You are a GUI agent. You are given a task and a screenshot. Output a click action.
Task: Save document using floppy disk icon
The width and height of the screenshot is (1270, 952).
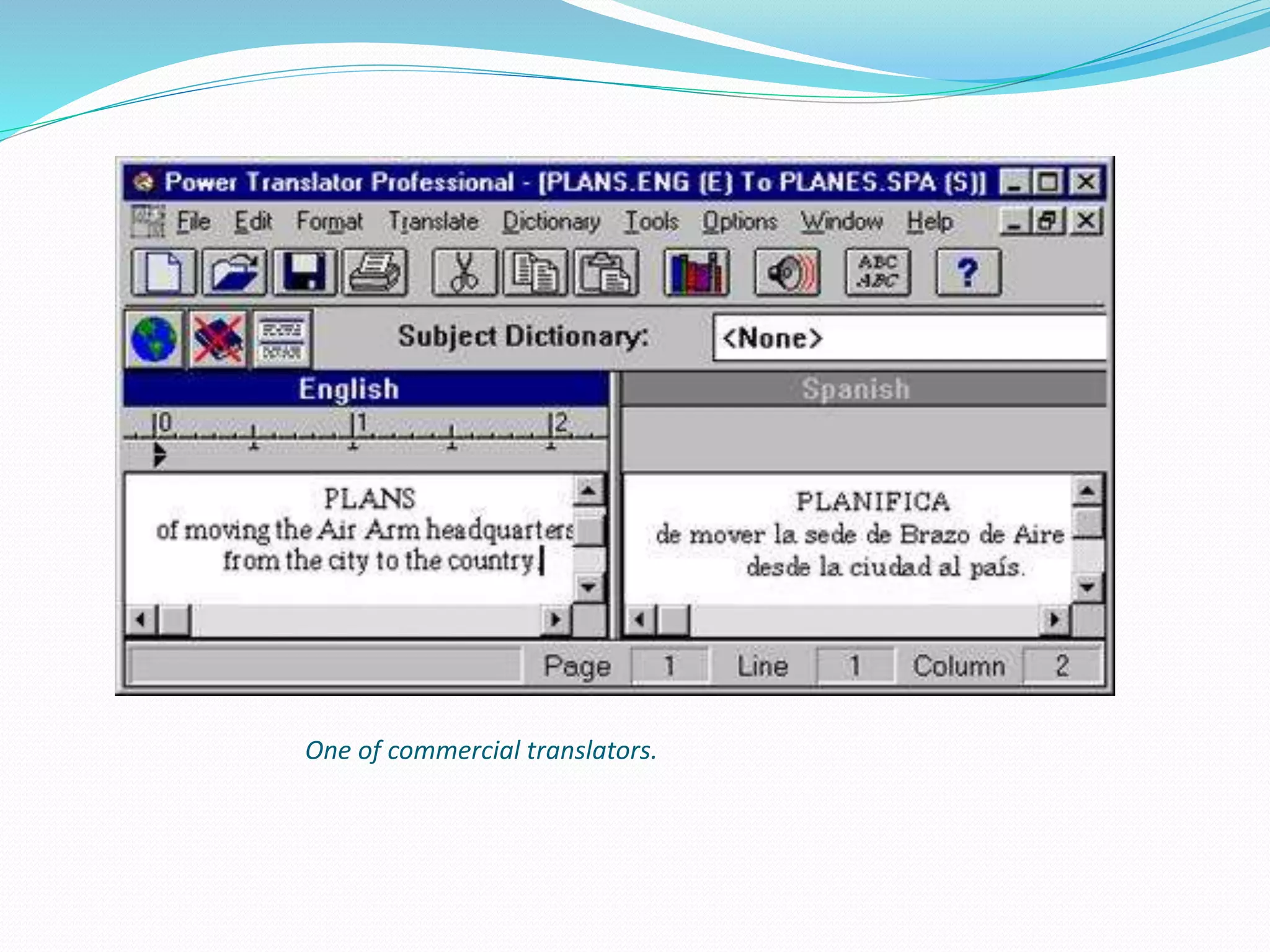304,272
